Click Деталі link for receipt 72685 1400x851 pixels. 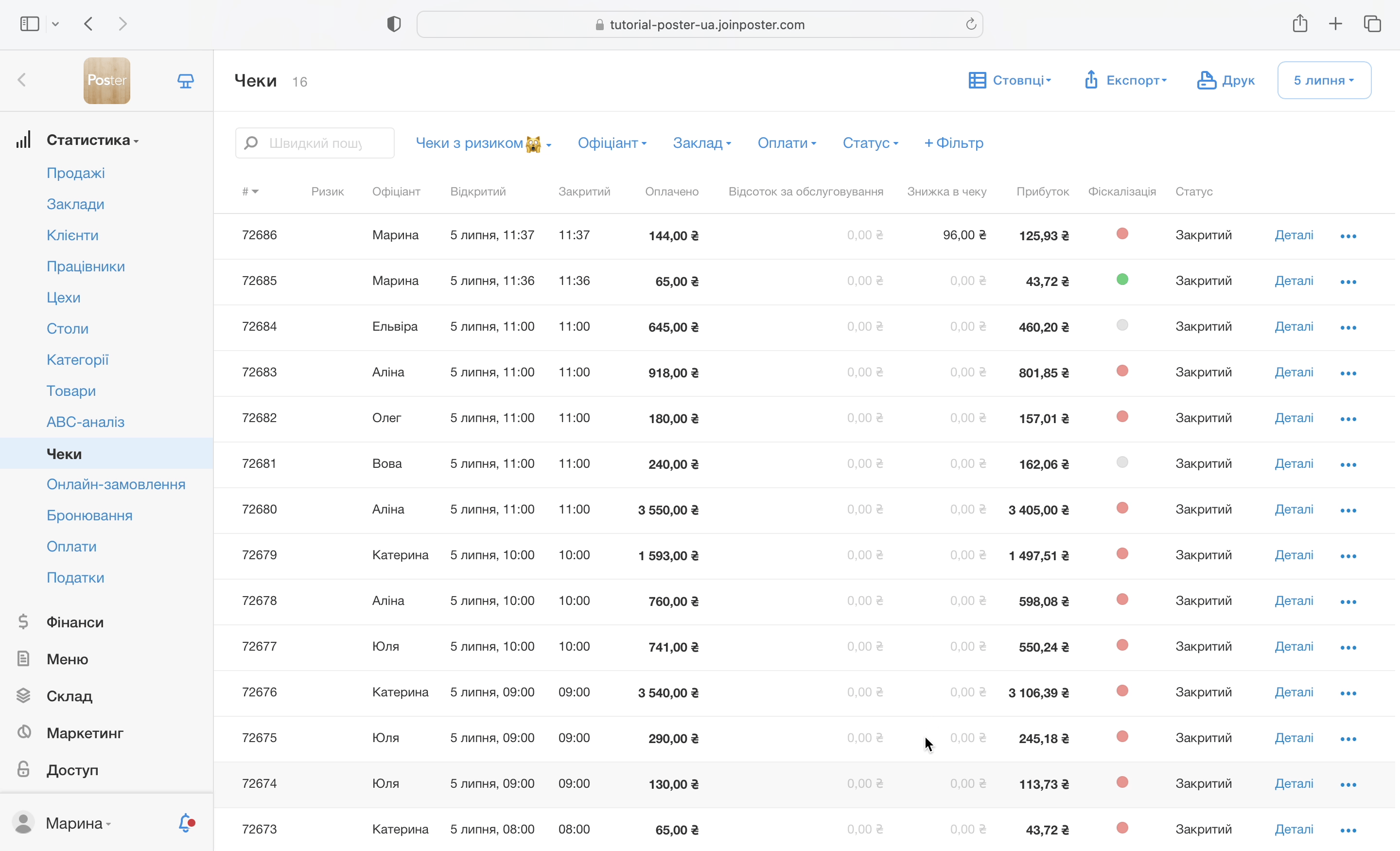click(x=1293, y=281)
